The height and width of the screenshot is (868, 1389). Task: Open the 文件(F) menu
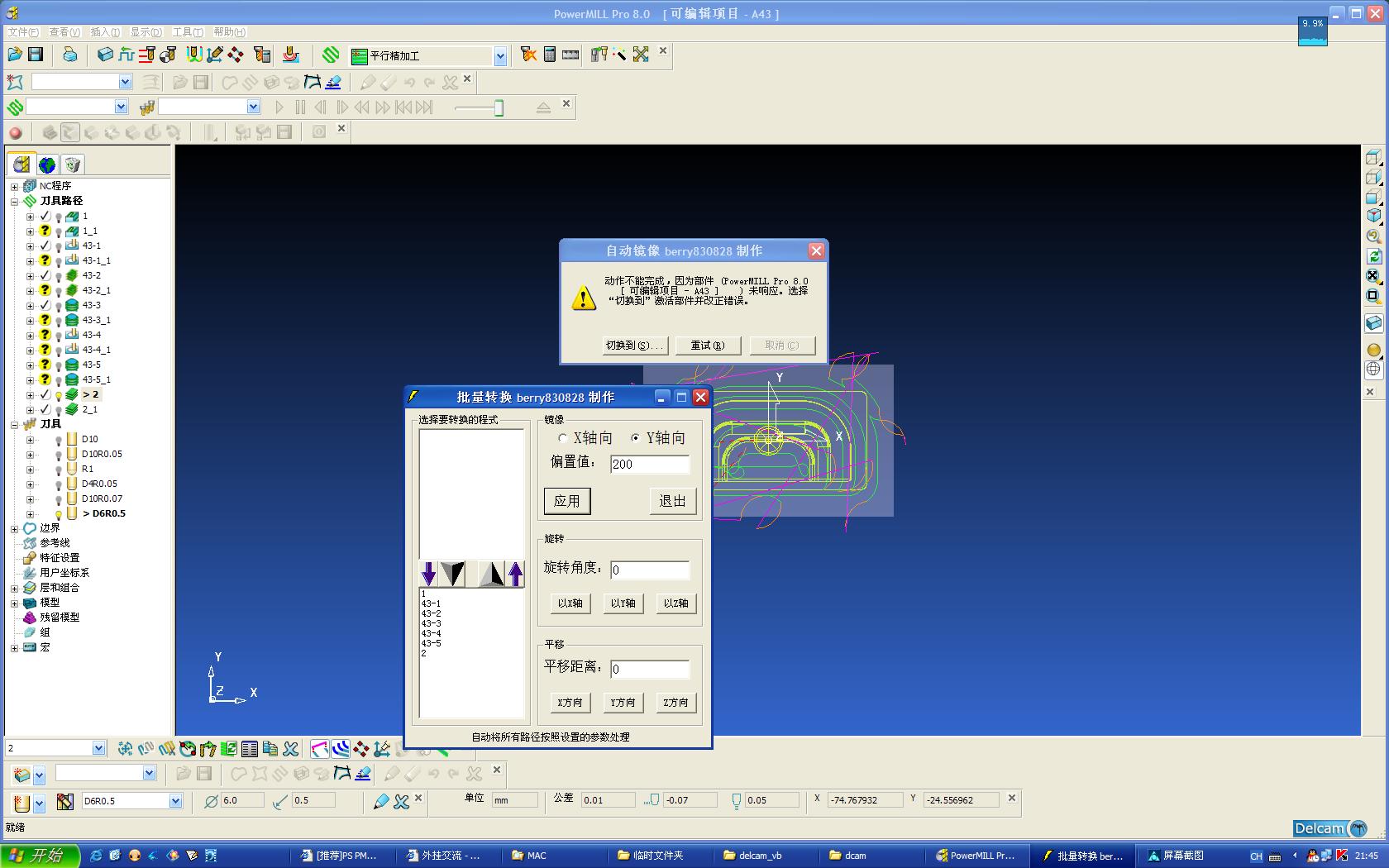[x=23, y=32]
